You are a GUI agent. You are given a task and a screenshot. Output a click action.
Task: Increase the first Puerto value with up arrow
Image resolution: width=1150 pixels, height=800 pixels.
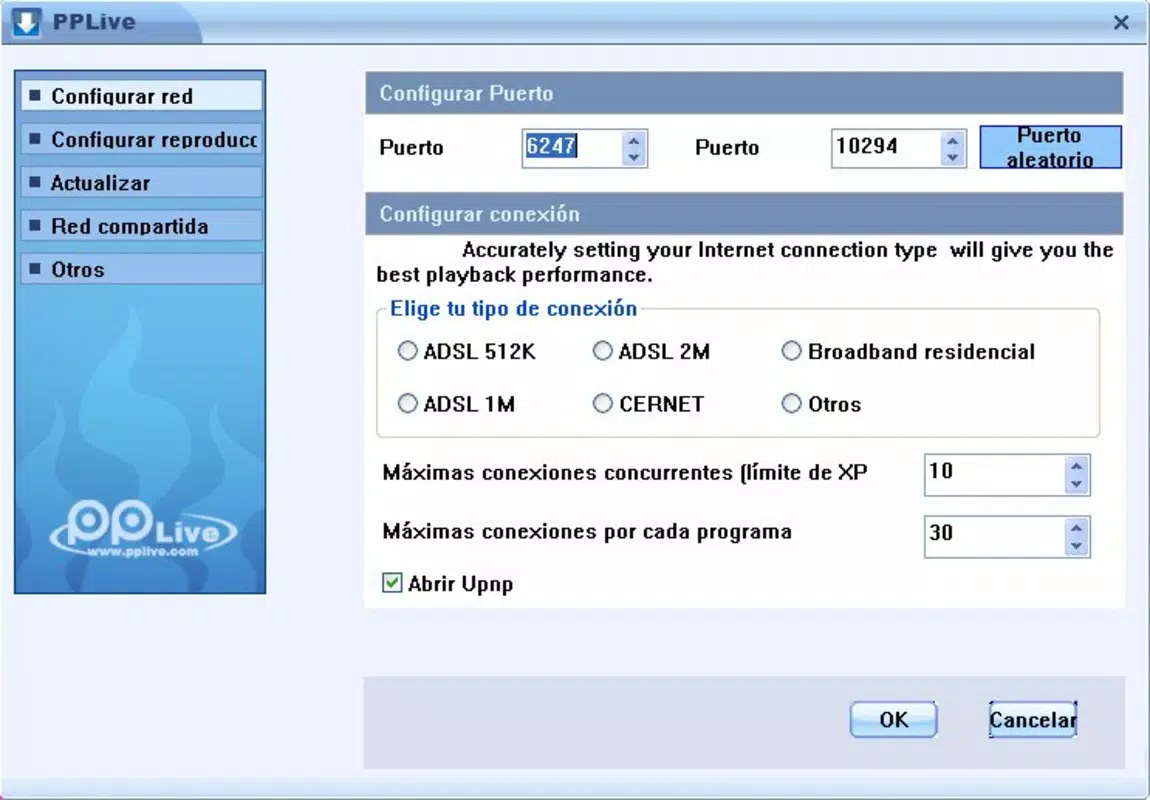tap(634, 139)
